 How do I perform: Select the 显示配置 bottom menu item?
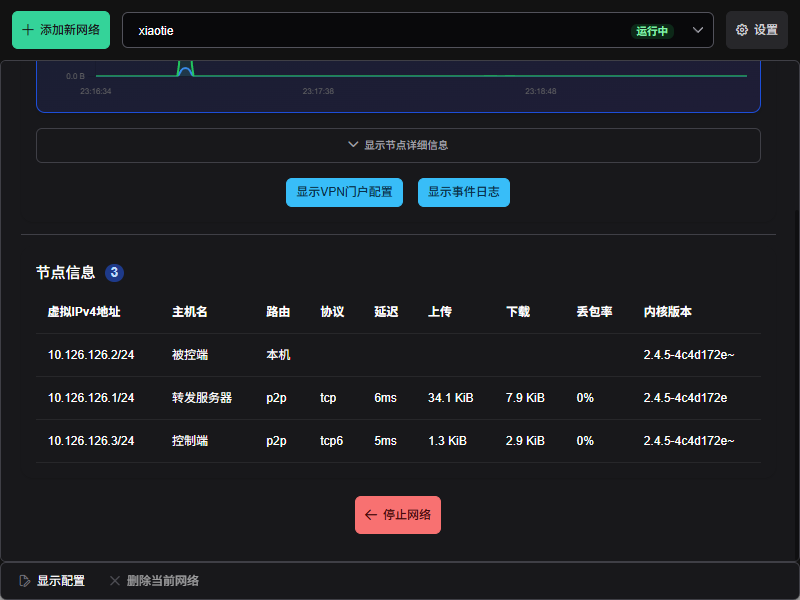tap(60, 581)
